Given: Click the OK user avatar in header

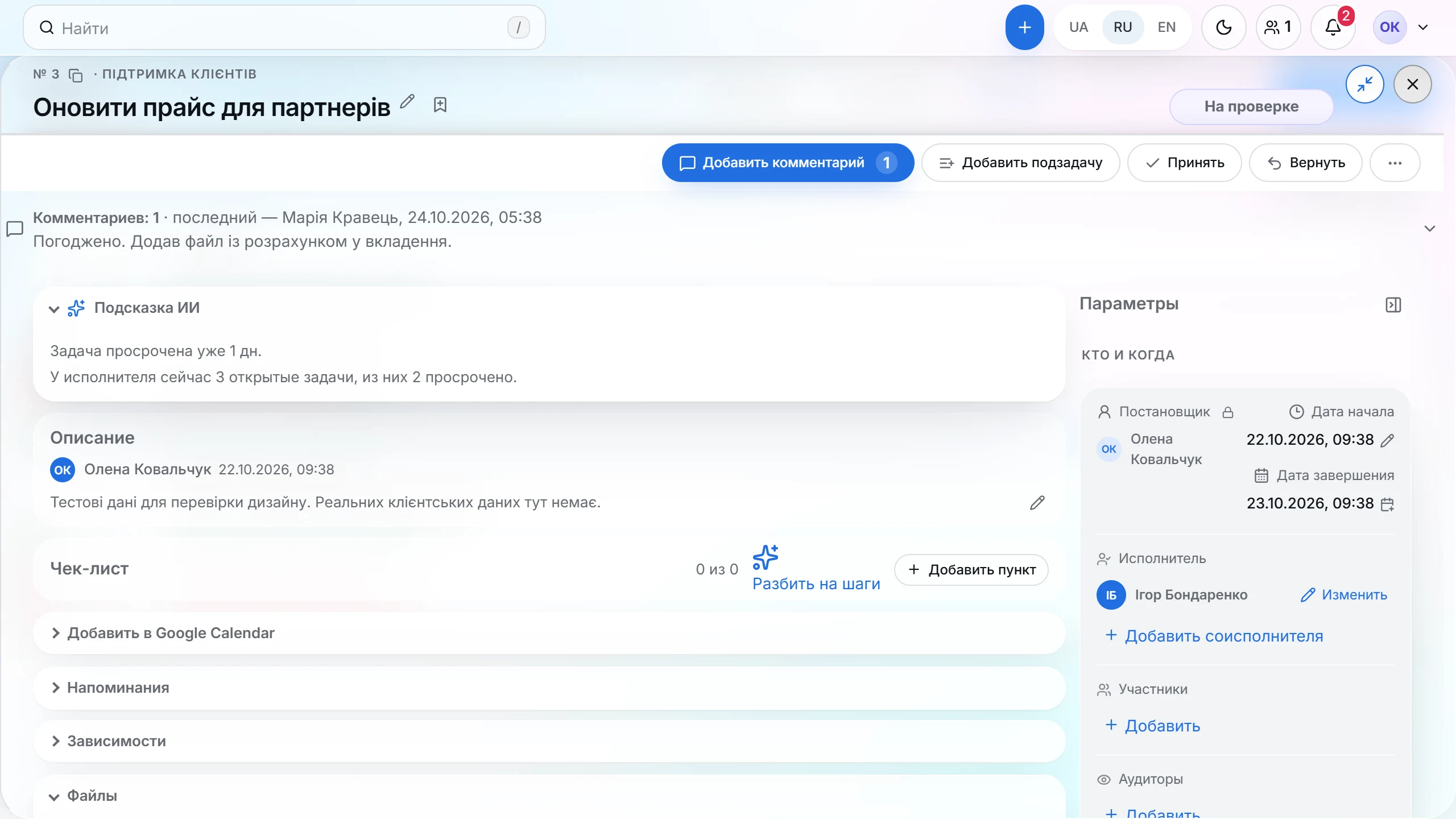Looking at the screenshot, I should pyautogui.click(x=1389, y=27).
